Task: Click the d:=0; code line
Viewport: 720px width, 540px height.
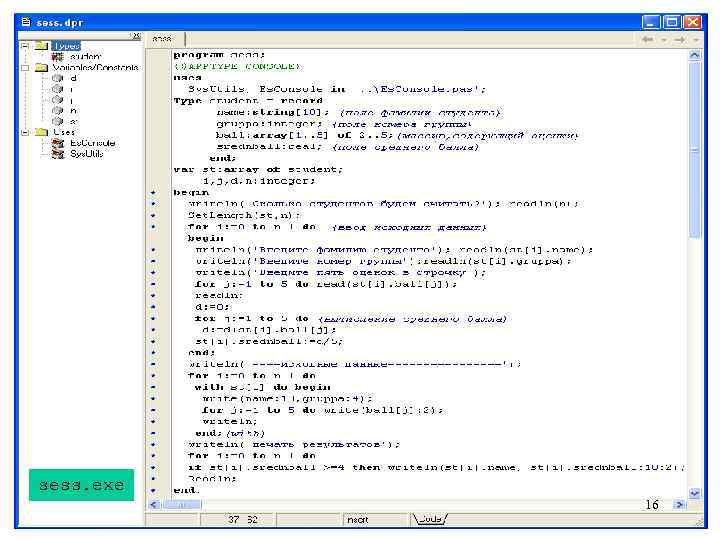Action: (x=212, y=307)
